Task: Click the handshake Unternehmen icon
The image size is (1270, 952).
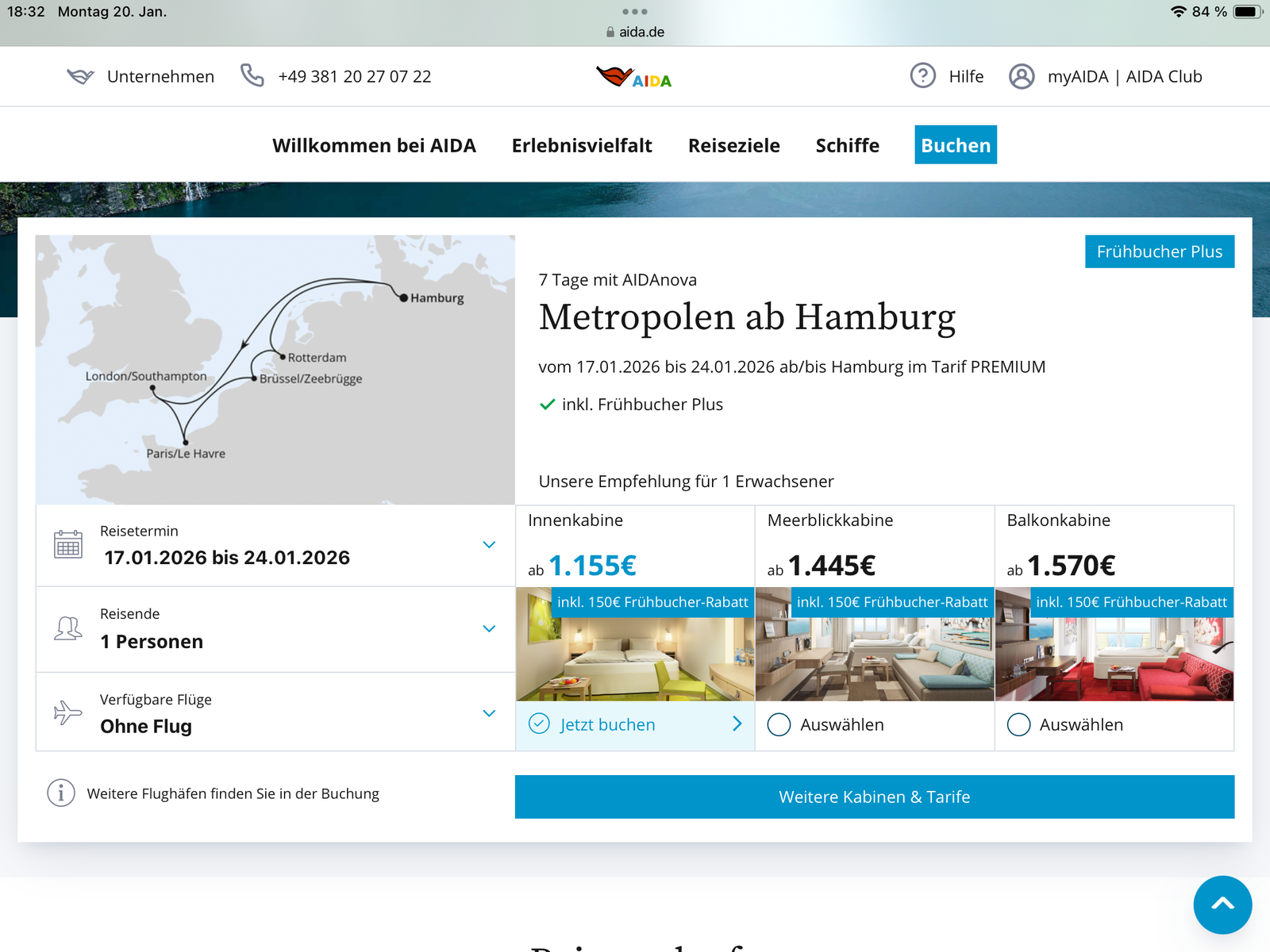Action: tap(80, 76)
